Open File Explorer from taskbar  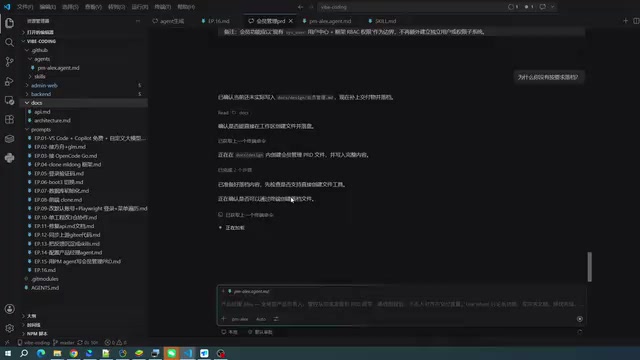coord(57,353)
